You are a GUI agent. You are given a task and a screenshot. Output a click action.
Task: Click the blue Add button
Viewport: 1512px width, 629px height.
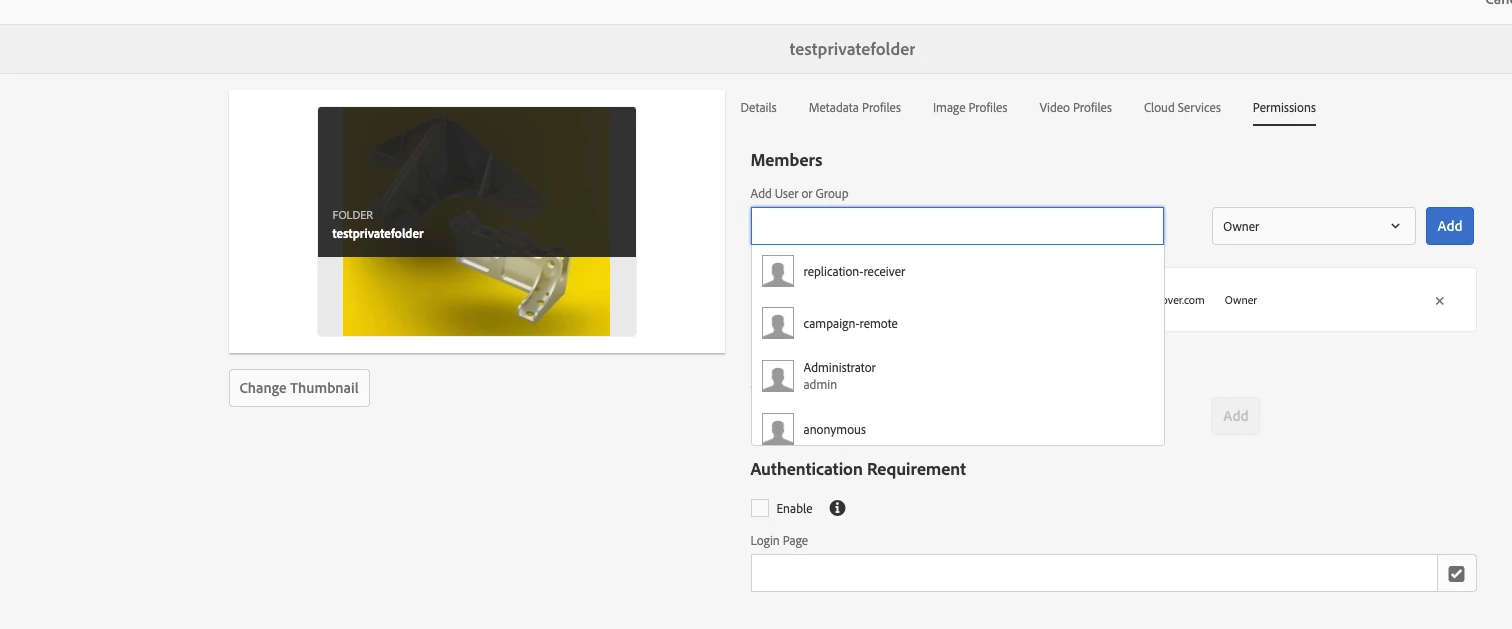(x=1450, y=226)
